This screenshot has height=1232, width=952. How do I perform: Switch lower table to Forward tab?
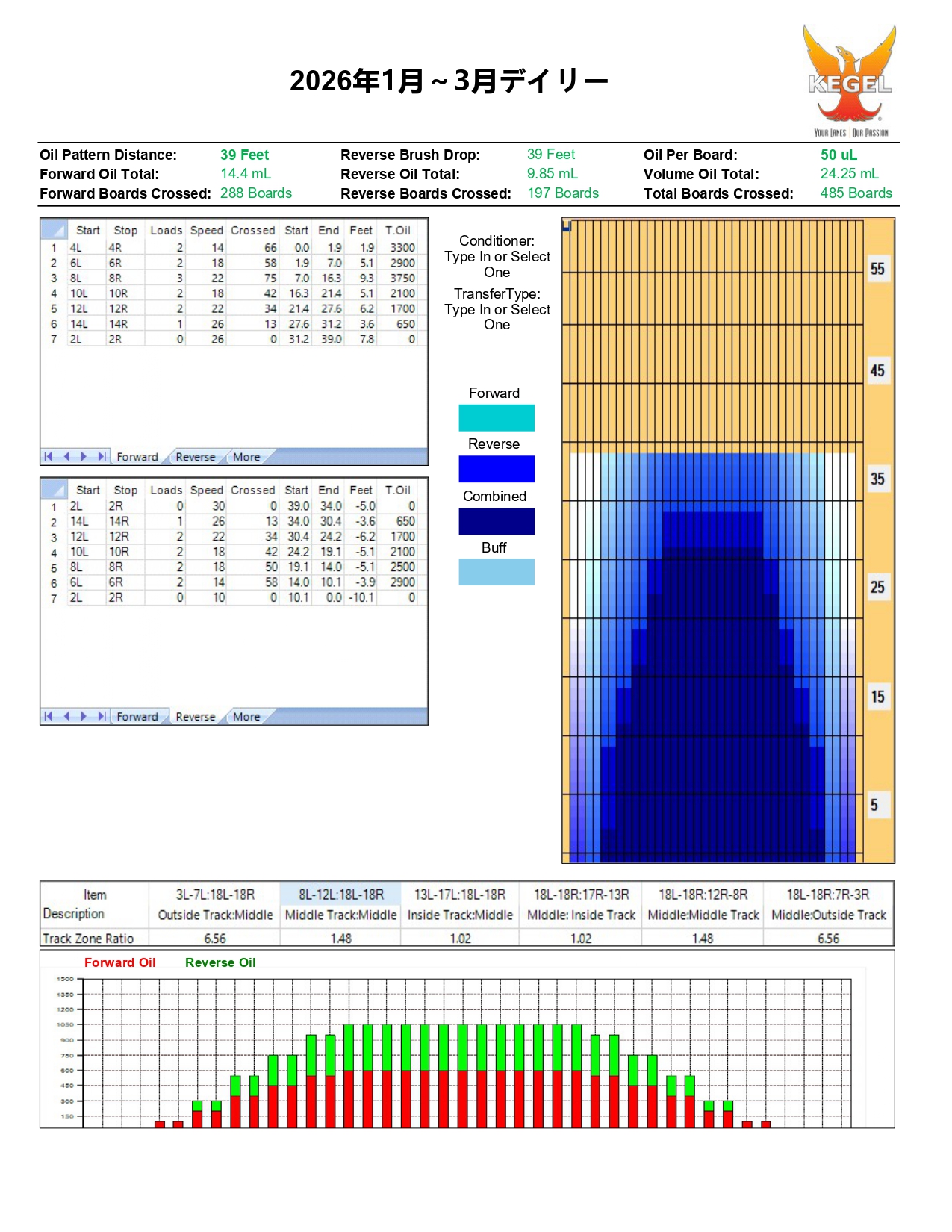coord(137,717)
